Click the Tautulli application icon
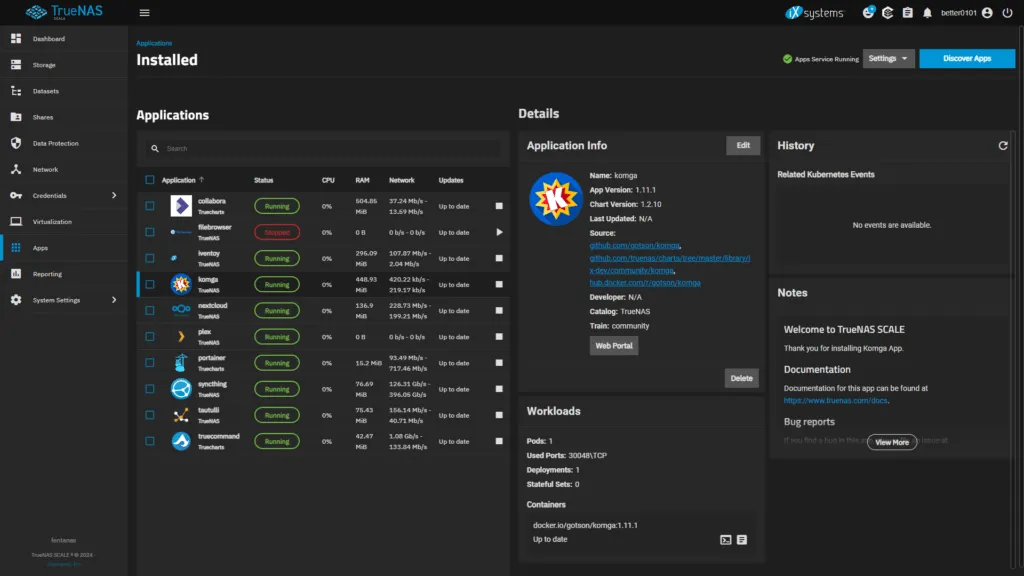Image resolution: width=1024 pixels, height=576 pixels. pos(180,414)
